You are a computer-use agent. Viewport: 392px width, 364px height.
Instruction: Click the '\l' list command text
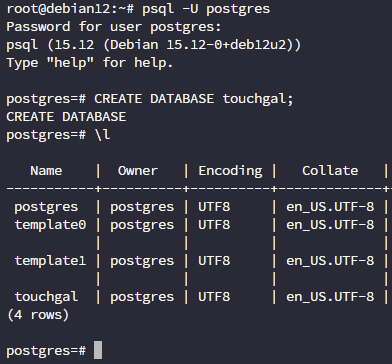click(102, 135)
